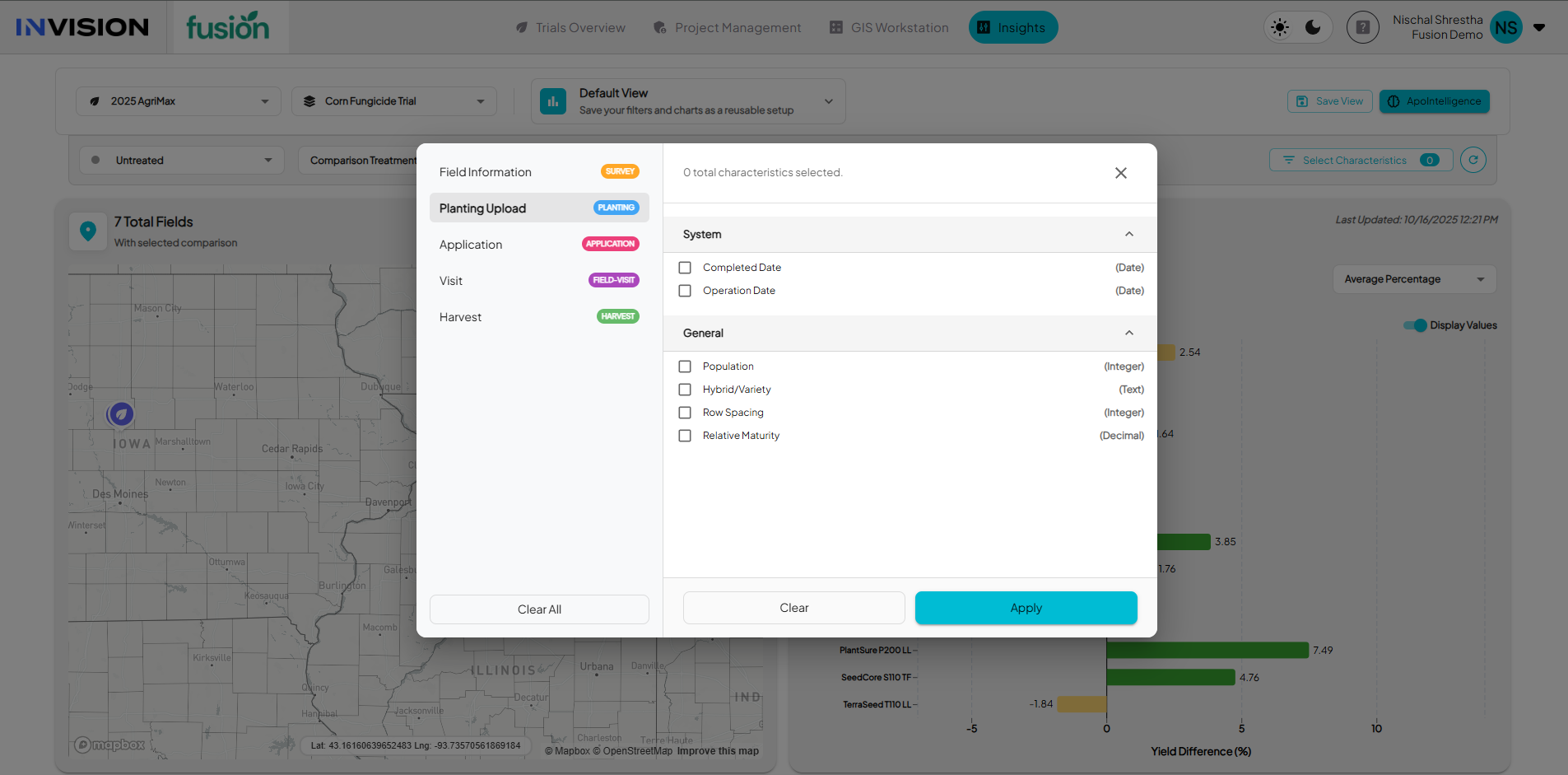The image size is (1568, 775).
Task: Click the NS user avatar
Action: 1505,28
